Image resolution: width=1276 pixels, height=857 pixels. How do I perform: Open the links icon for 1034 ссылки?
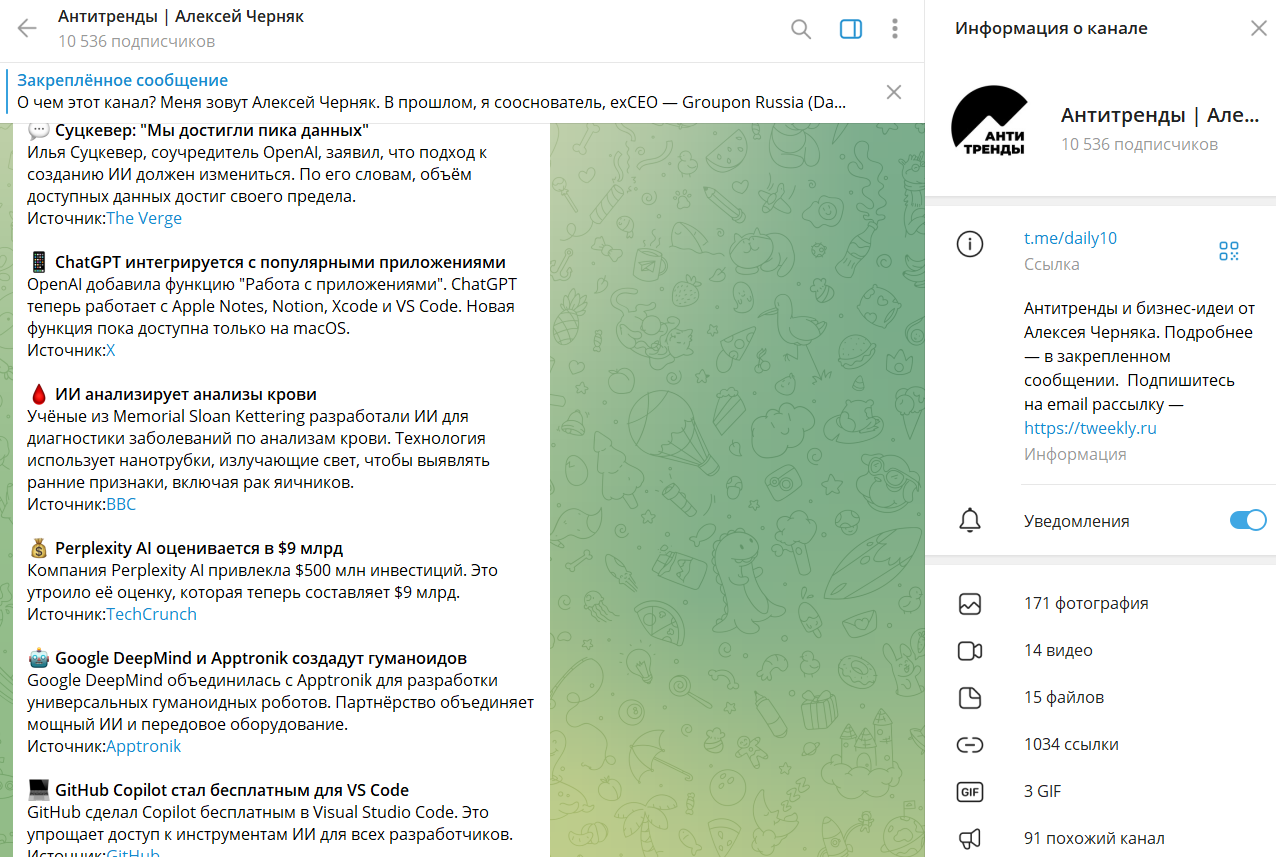tap(969, 745)
